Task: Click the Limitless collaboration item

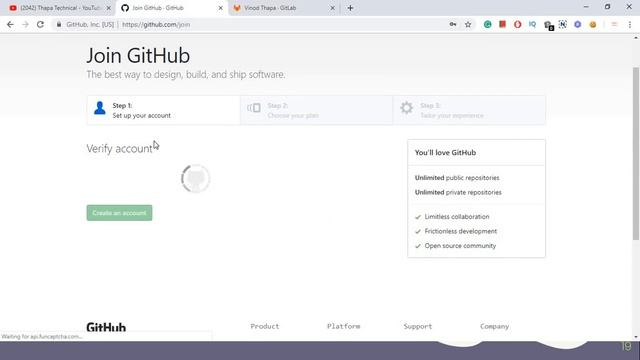Action: click(457, 217)
